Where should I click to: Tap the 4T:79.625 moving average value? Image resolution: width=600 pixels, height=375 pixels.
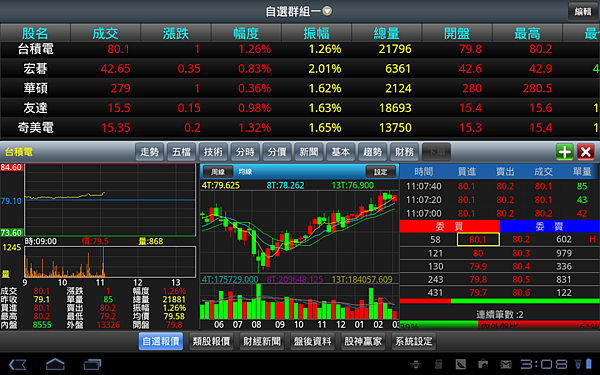point(221,186)
